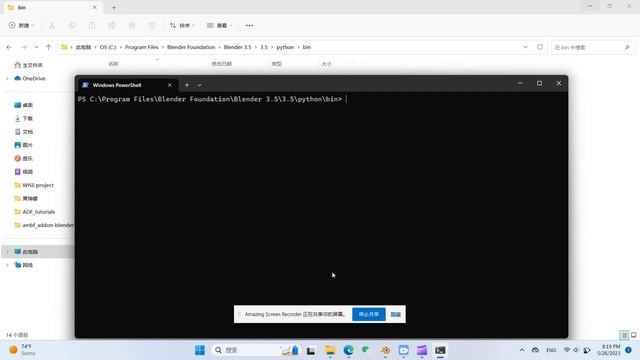The height and width of the screenshot is (360, 640).
Task: Open ambf_addon-blender folder
Action: 44,225
